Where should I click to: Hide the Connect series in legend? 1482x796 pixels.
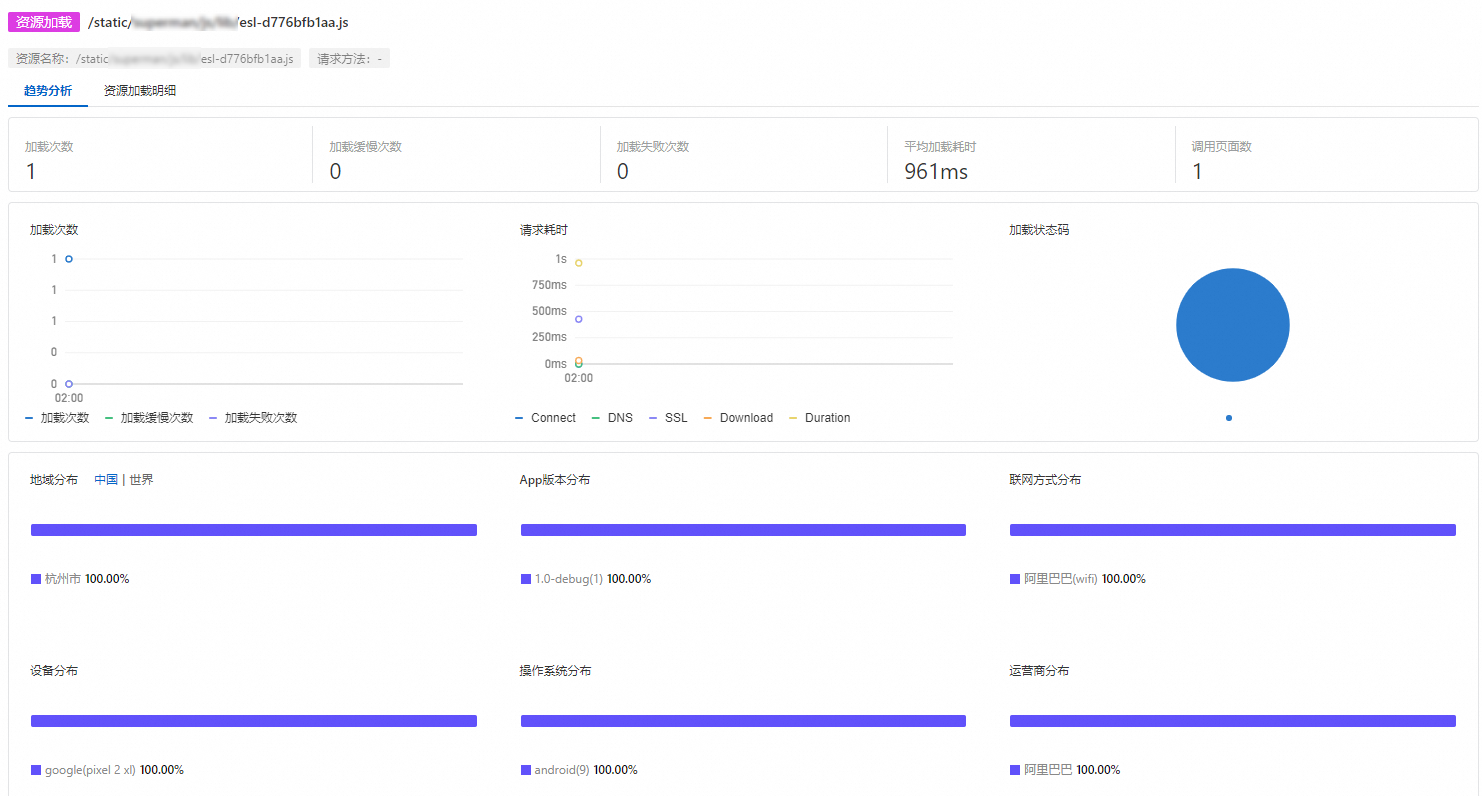click(545, 418)
